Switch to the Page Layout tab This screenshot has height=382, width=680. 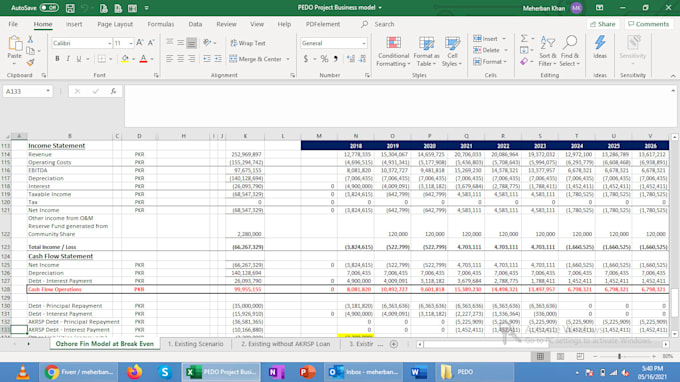tap(115, 24)
